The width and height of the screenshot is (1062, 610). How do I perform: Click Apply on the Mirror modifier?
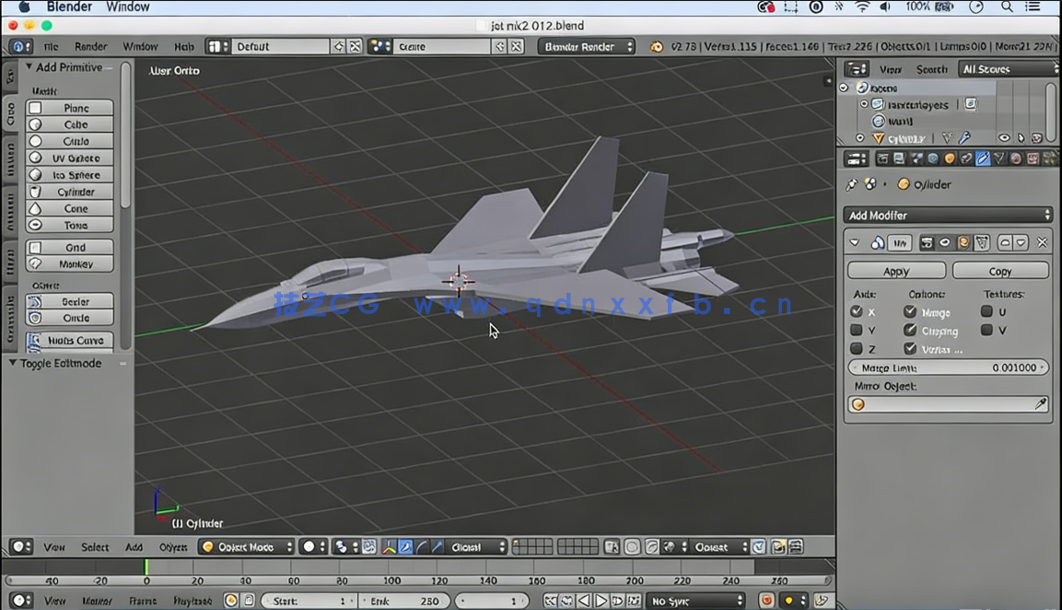pos(896,270)
